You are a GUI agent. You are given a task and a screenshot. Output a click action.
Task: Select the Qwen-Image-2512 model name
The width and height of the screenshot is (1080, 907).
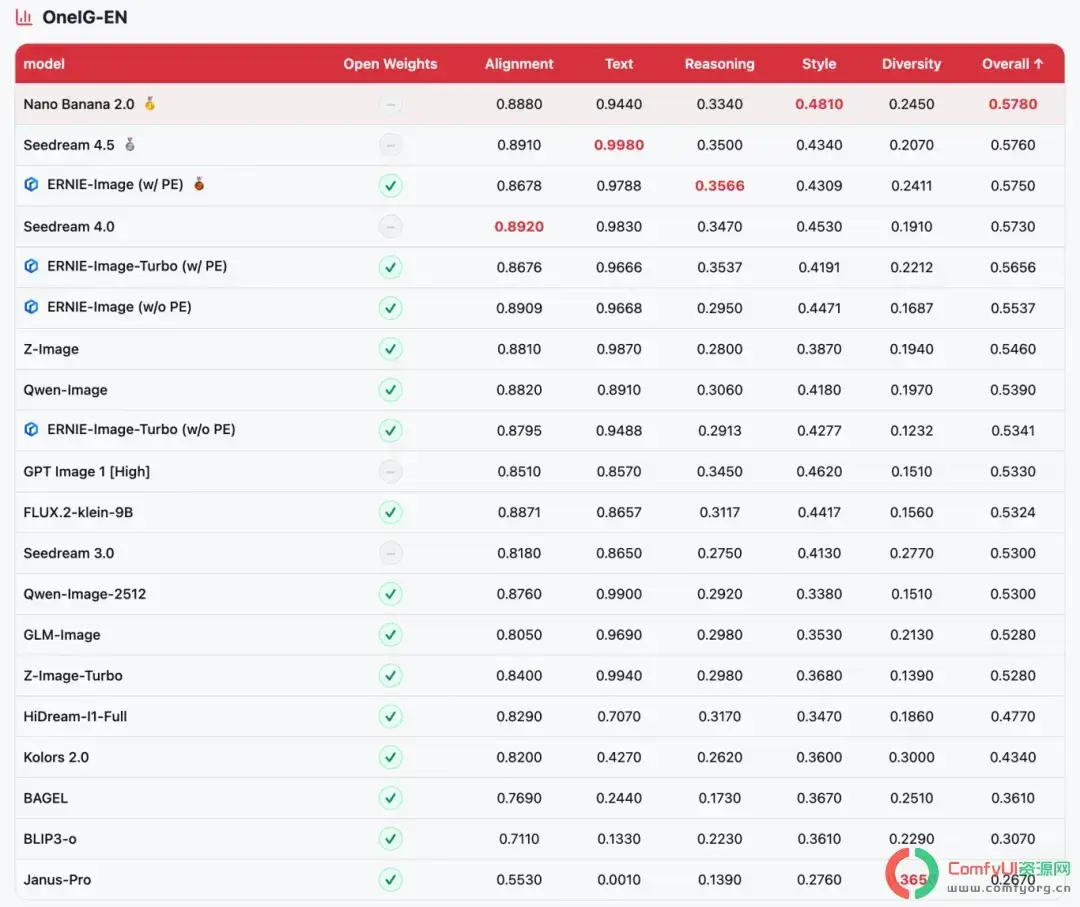pos(85,594)
